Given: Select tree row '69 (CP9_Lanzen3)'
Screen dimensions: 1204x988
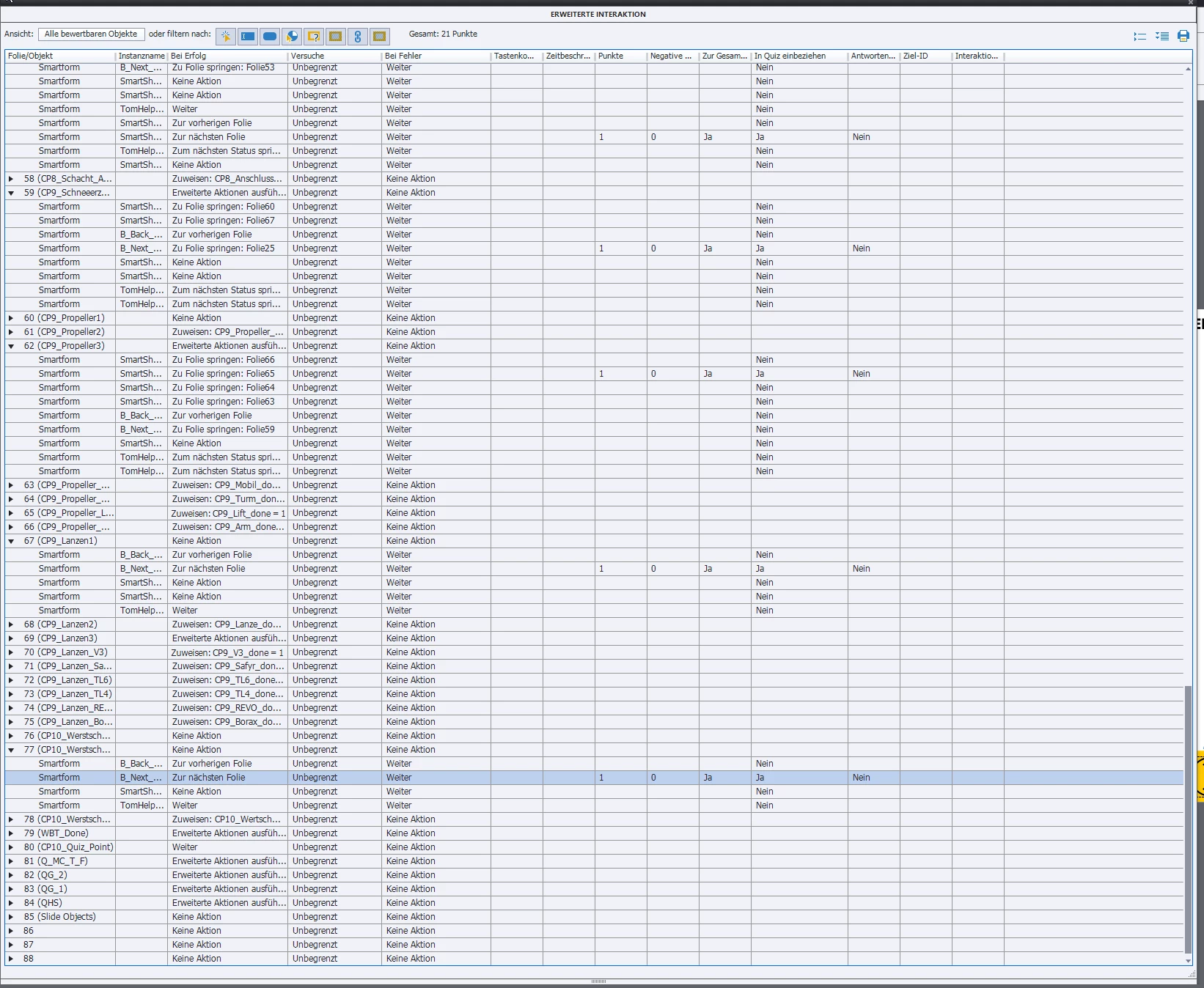Looking at the screenshot, I should point(60,638).
